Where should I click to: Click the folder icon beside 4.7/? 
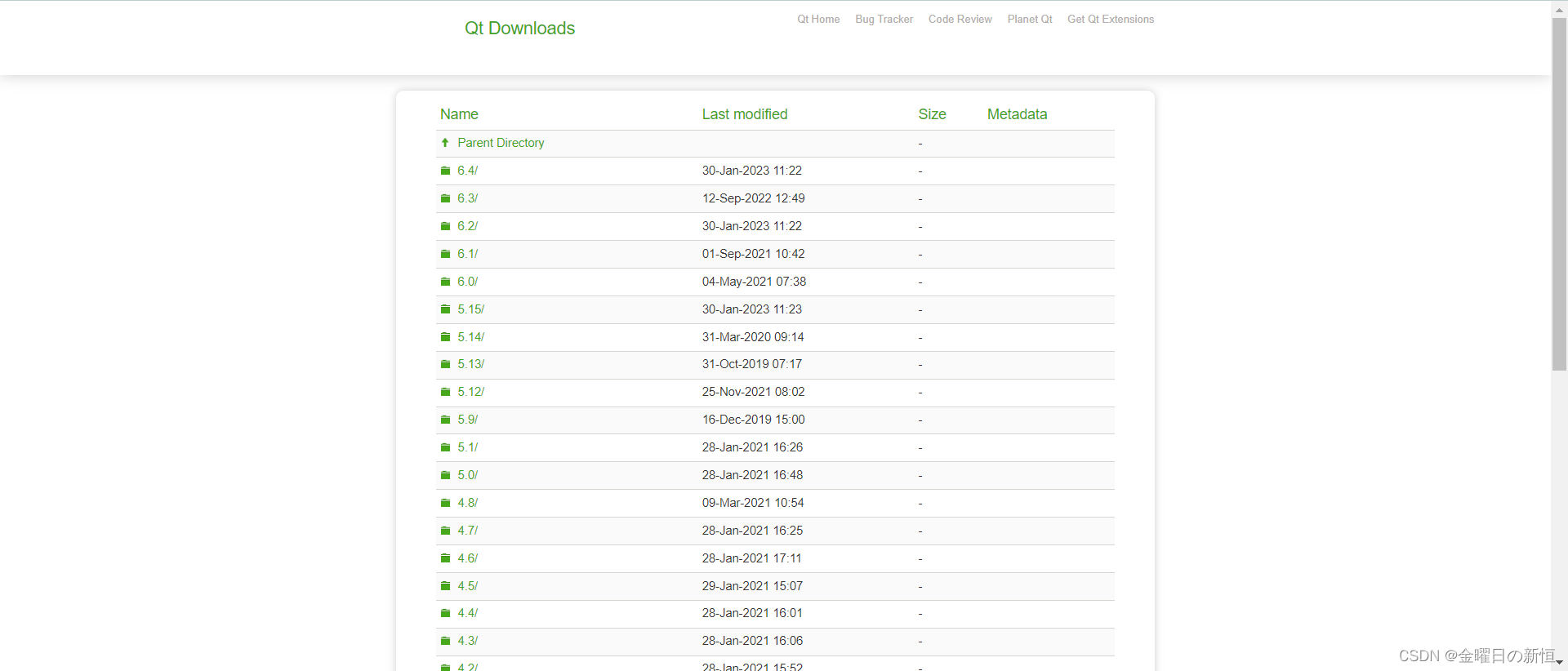[x=445, y=531]
